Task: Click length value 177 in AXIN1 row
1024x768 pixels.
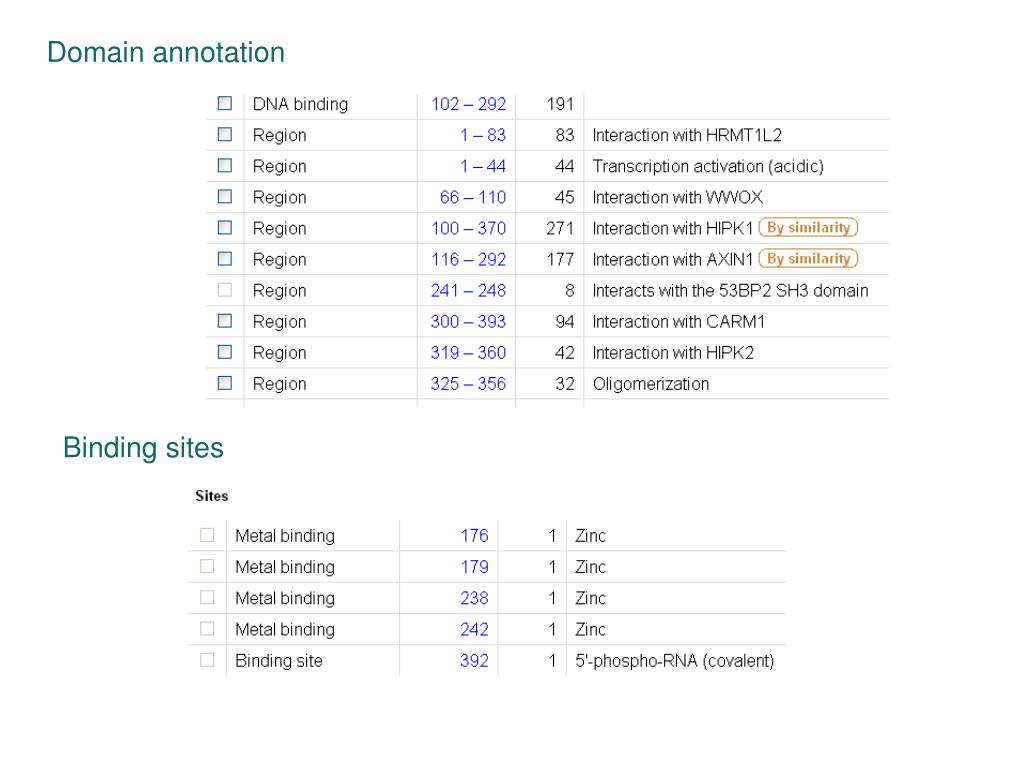Action: [560, 259]
